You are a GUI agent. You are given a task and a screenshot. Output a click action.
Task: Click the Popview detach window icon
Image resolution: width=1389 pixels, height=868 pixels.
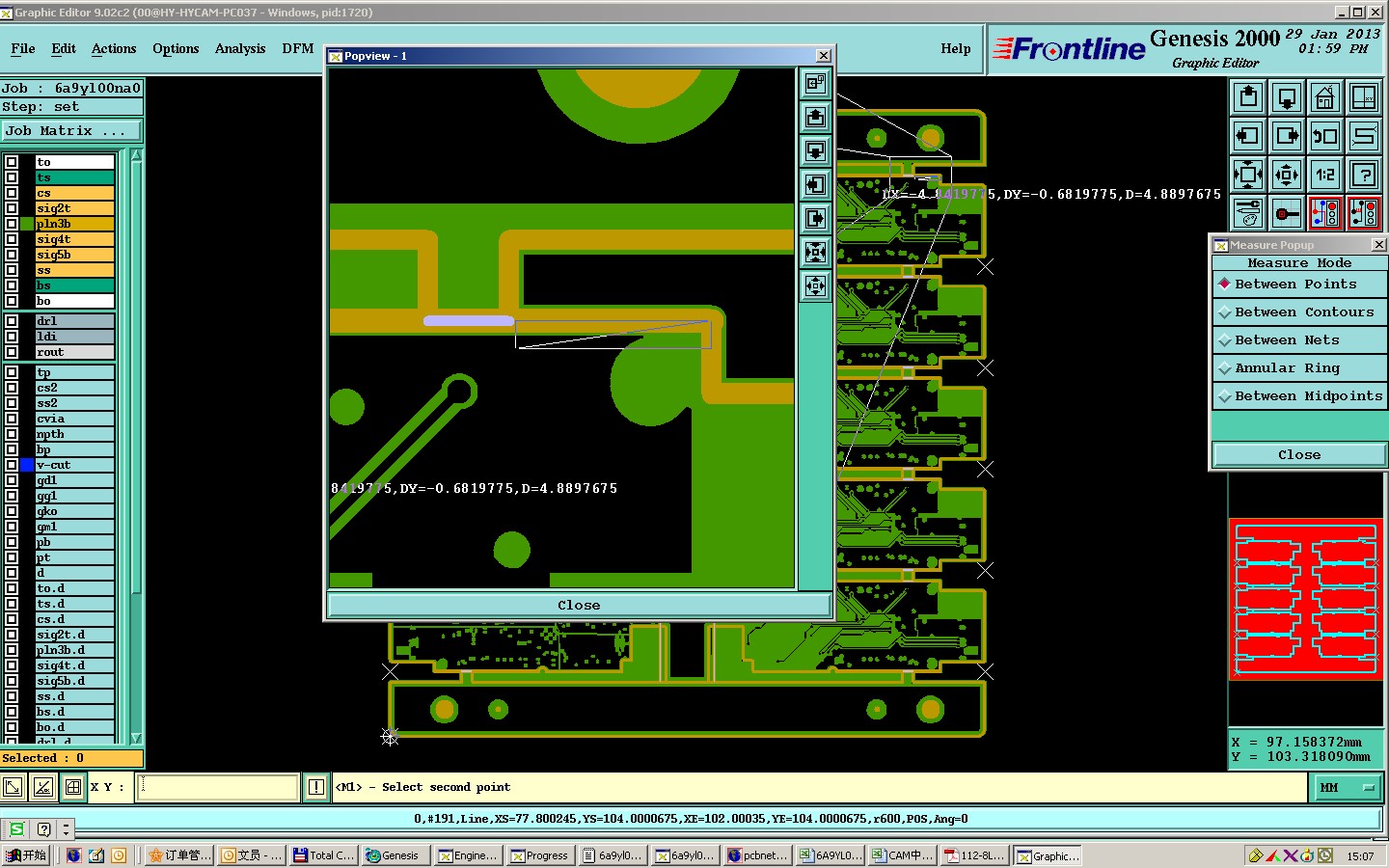(816, 84)
